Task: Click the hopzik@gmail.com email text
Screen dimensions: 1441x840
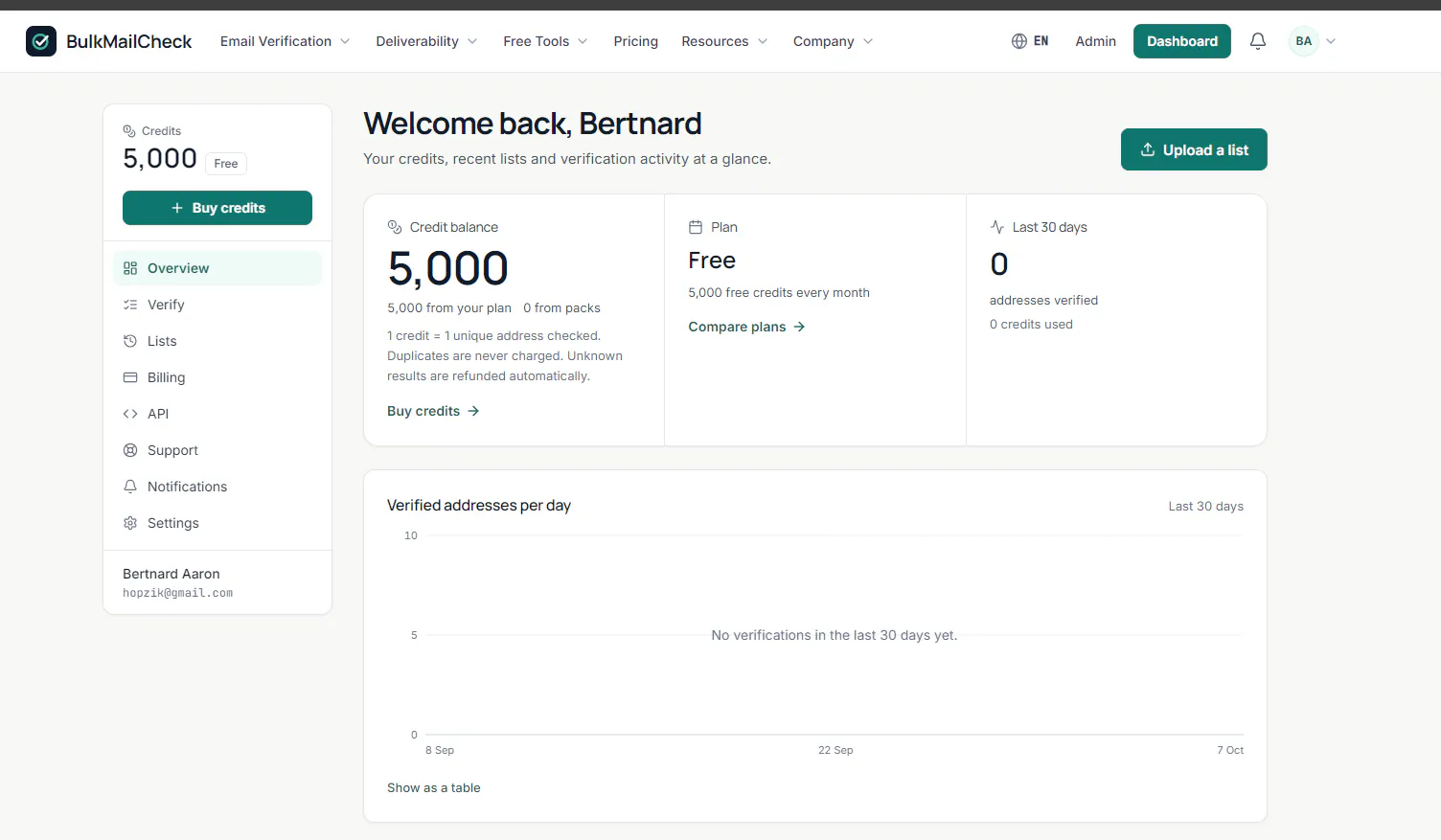Action: pos(178,593)
